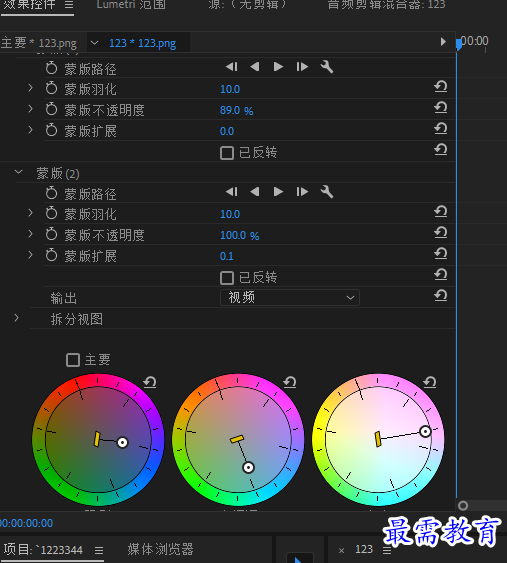Reset the midtones color wheel
The width and height of the screenshot is (507, 563).
pos(290,382)
